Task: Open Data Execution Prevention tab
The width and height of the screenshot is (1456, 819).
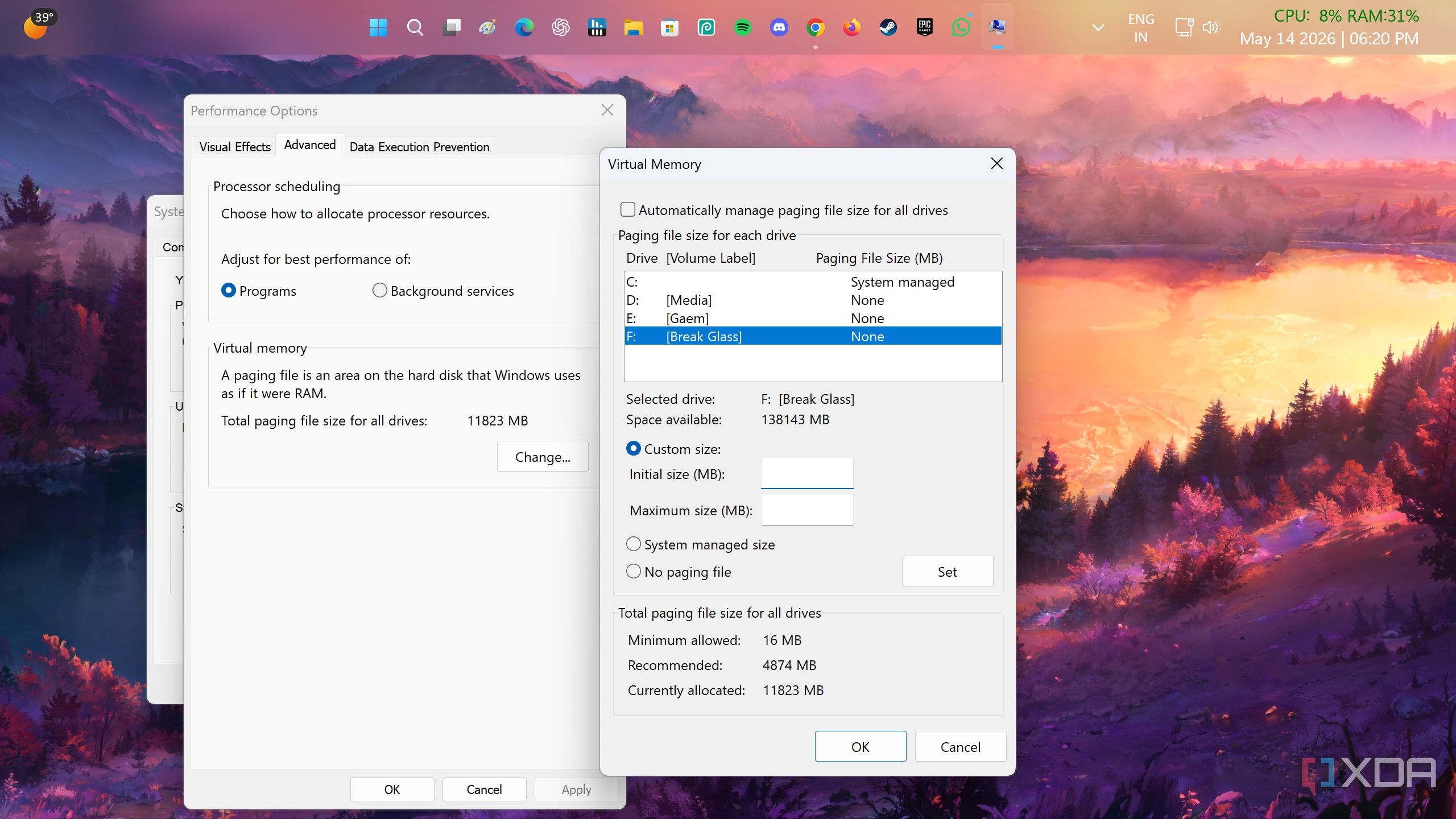Action: pos(419,147)
